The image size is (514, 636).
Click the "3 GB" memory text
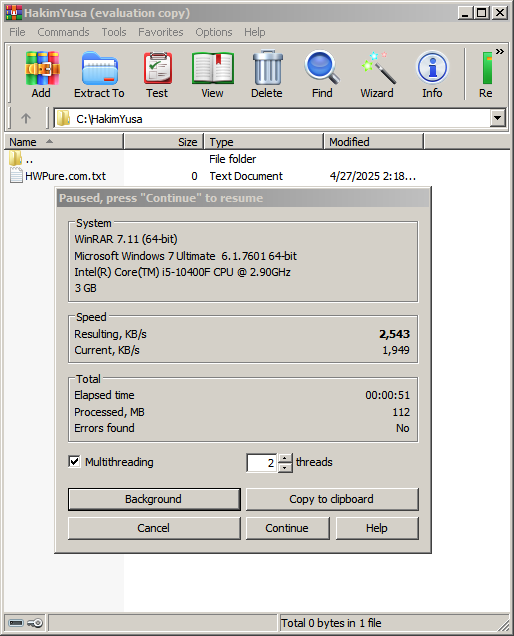(x=86, y=288)
